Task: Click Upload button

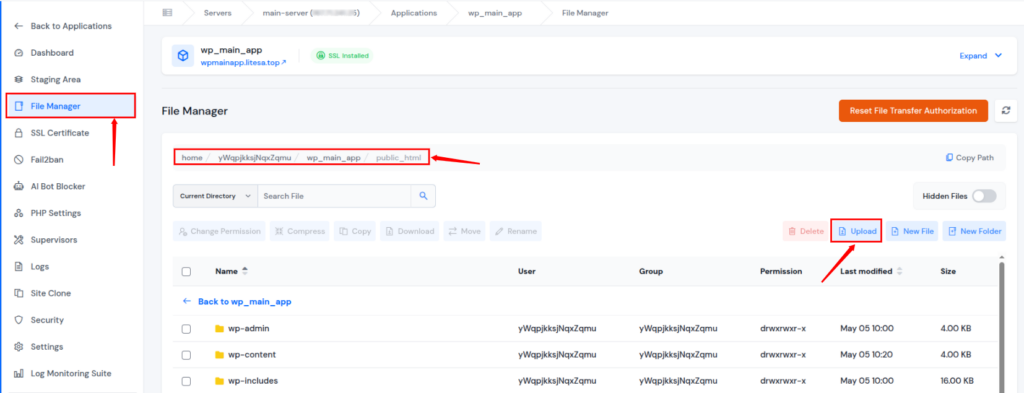Action: pos(857,231)
